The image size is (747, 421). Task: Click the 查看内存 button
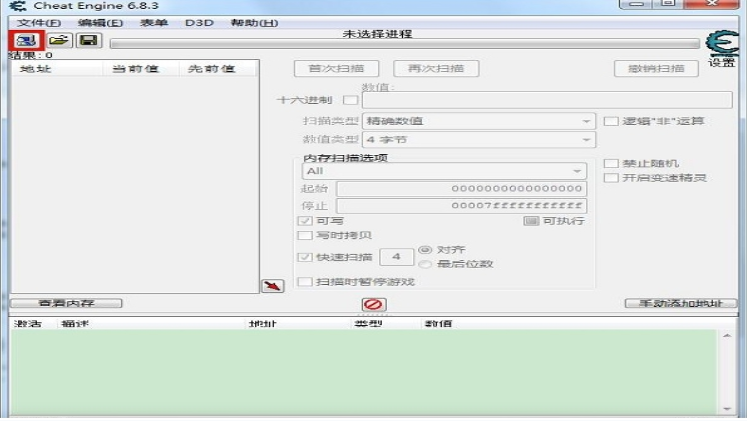pos(66,303)
